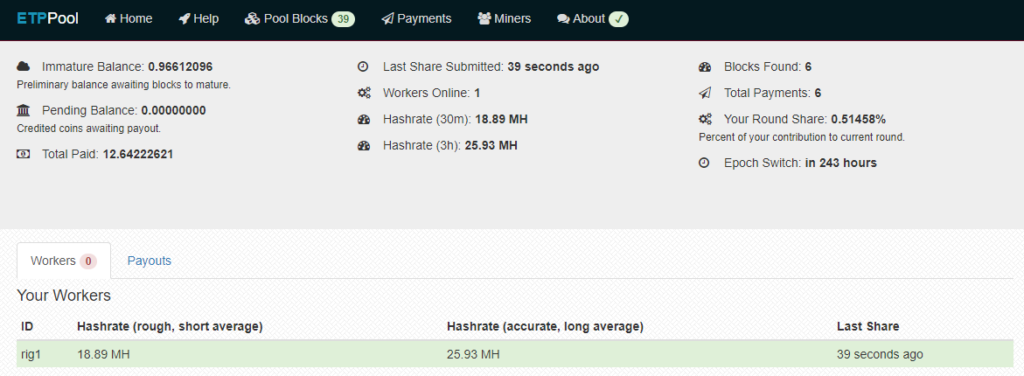
Task: Click the Total Paid value 12.64222621
Action: pyautogui.click(x=138, y=154)
